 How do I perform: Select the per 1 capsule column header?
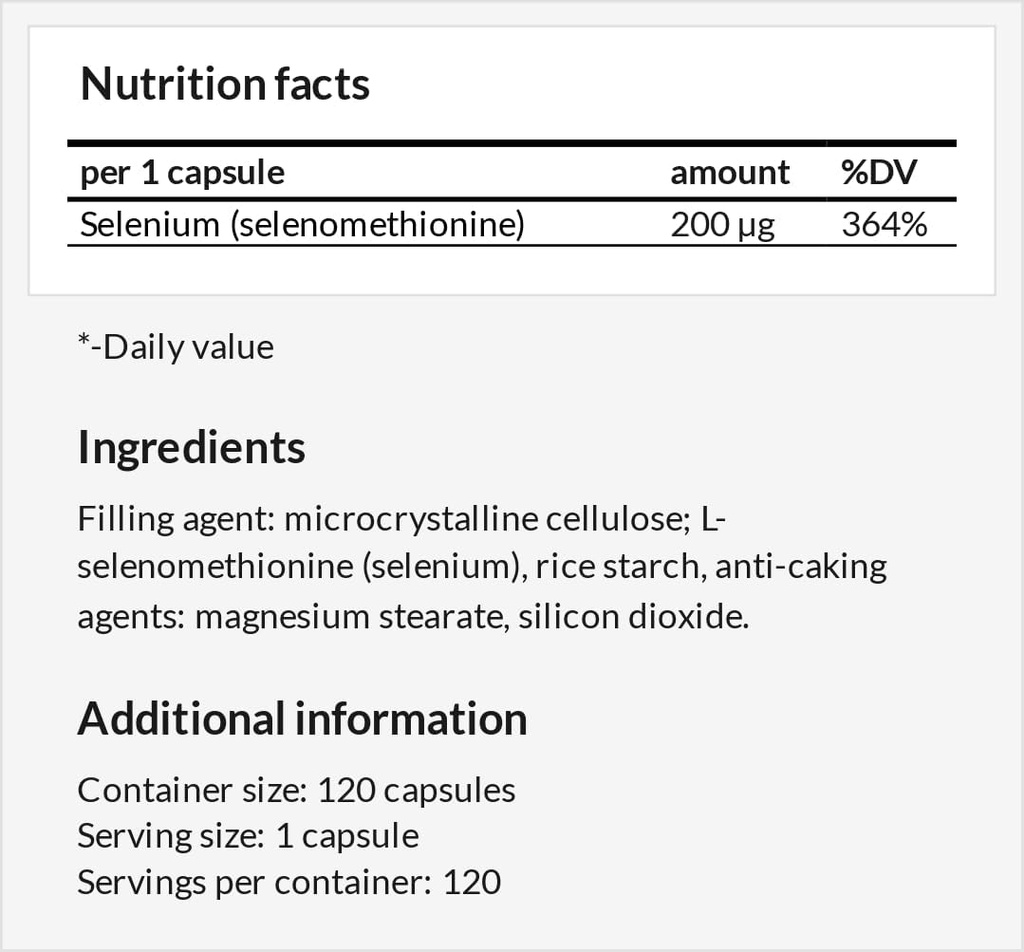182,173
